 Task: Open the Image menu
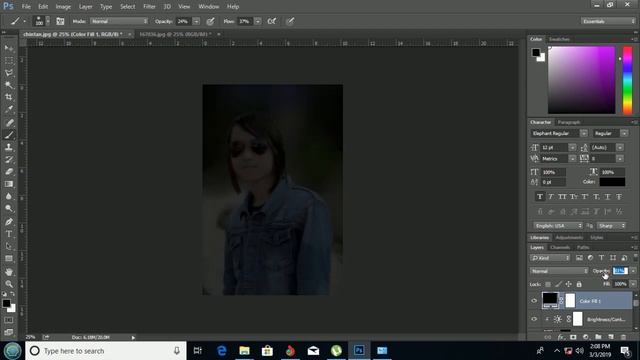tap(63, 7)
